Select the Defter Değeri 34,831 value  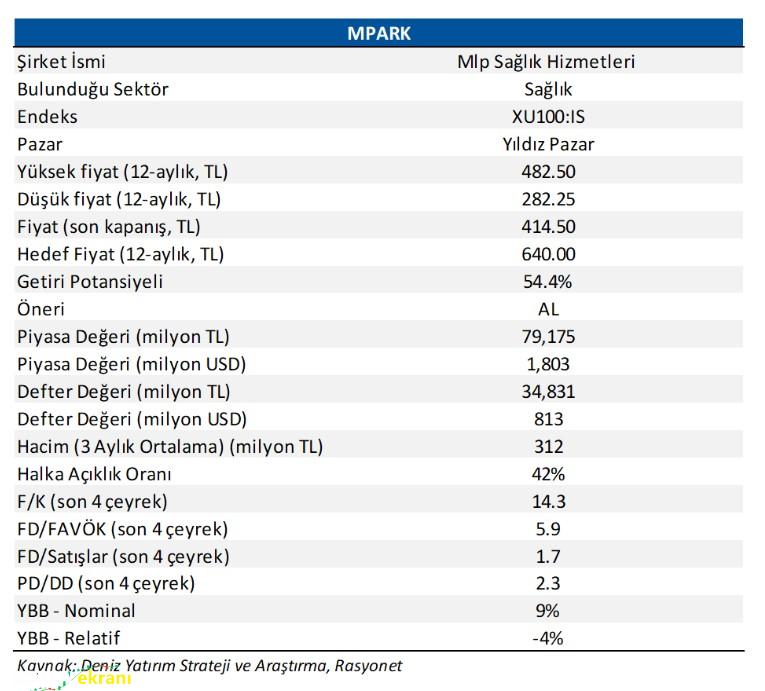548,392
